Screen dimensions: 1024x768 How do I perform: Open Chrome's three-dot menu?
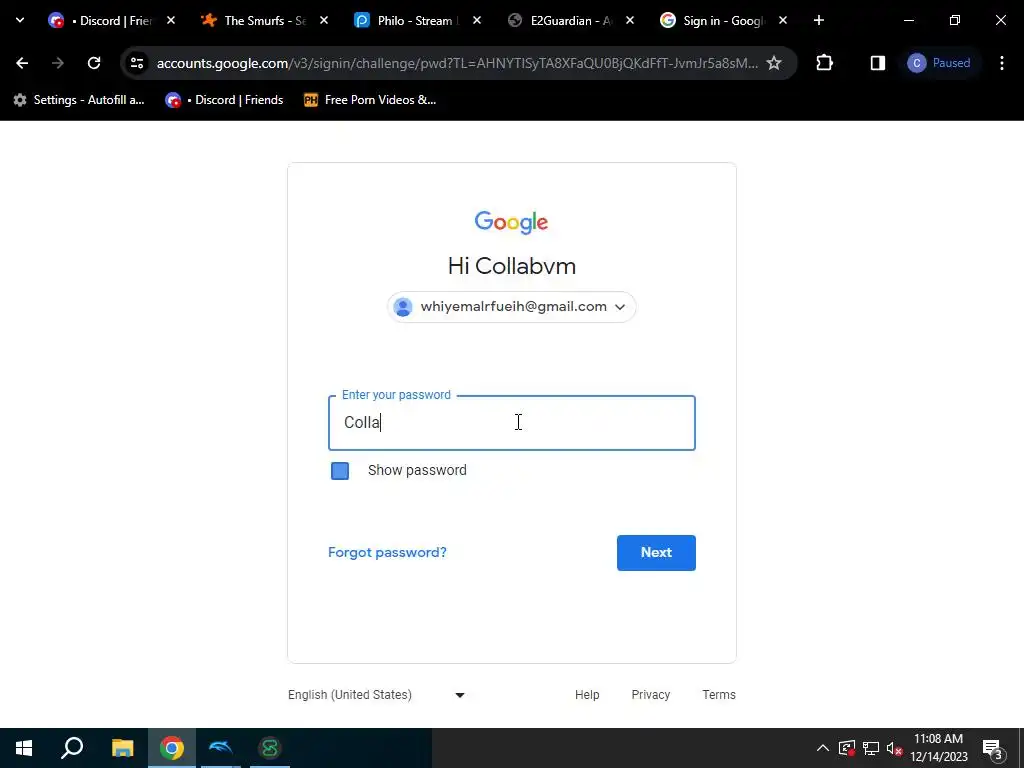point(1002,63)
